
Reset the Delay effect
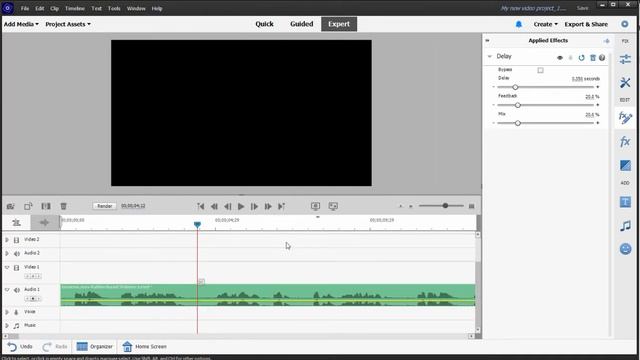pyautogui.click(x=582, y=58)
